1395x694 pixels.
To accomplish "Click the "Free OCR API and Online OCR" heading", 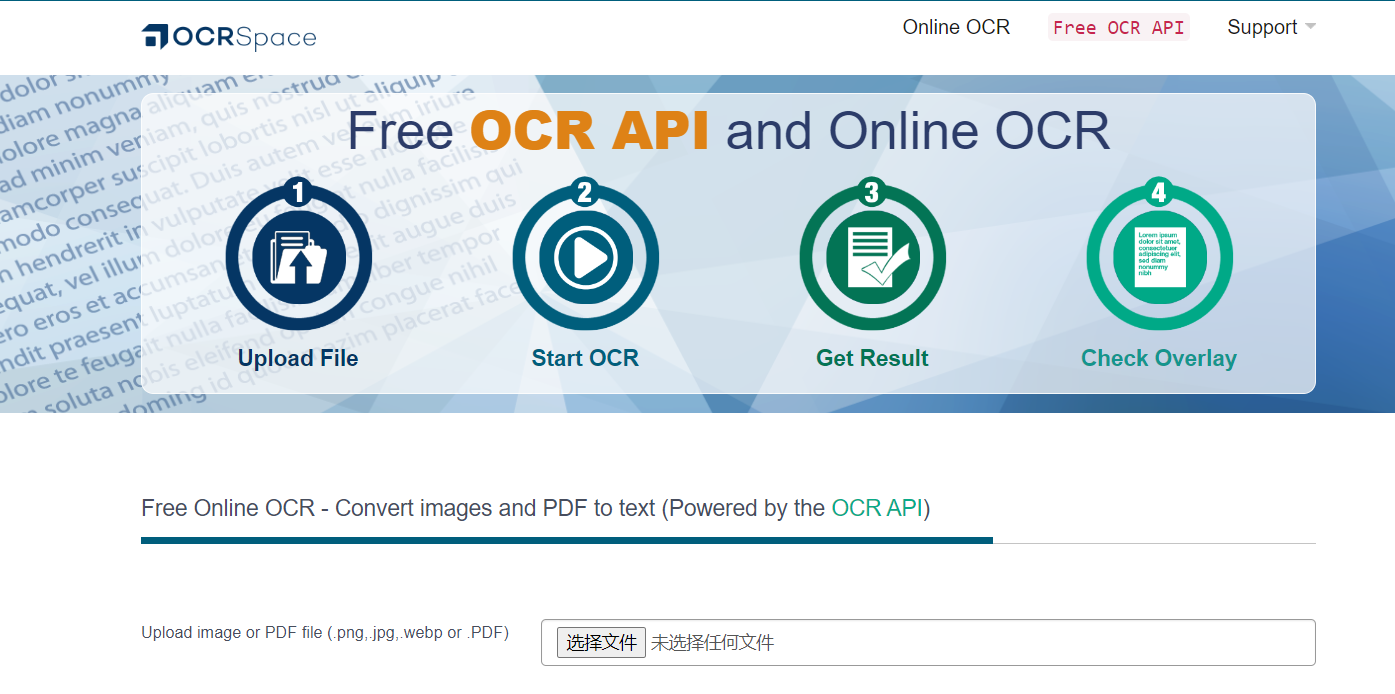I will coord(728,131).
